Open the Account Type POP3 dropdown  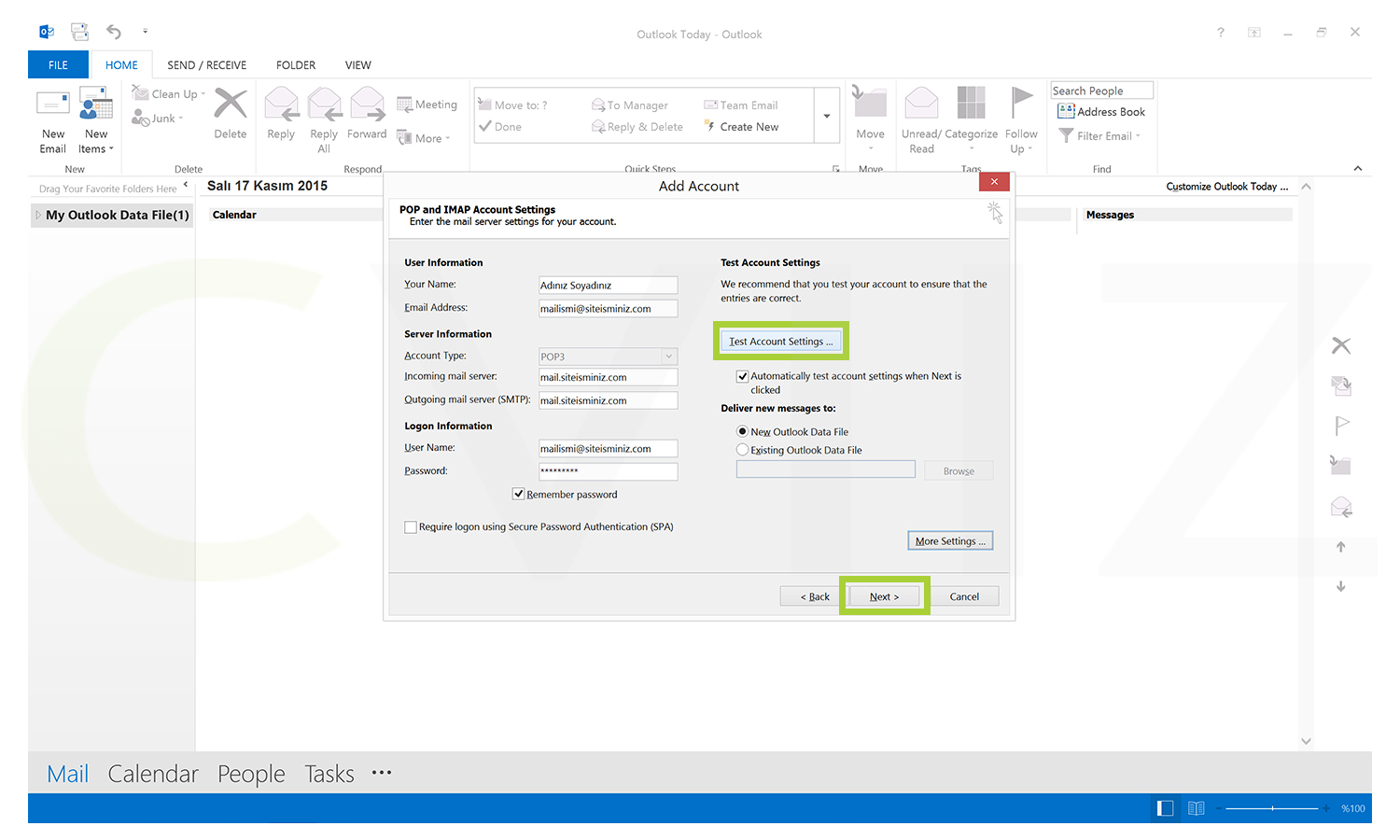pyautogui.click(x=669, y=357)
